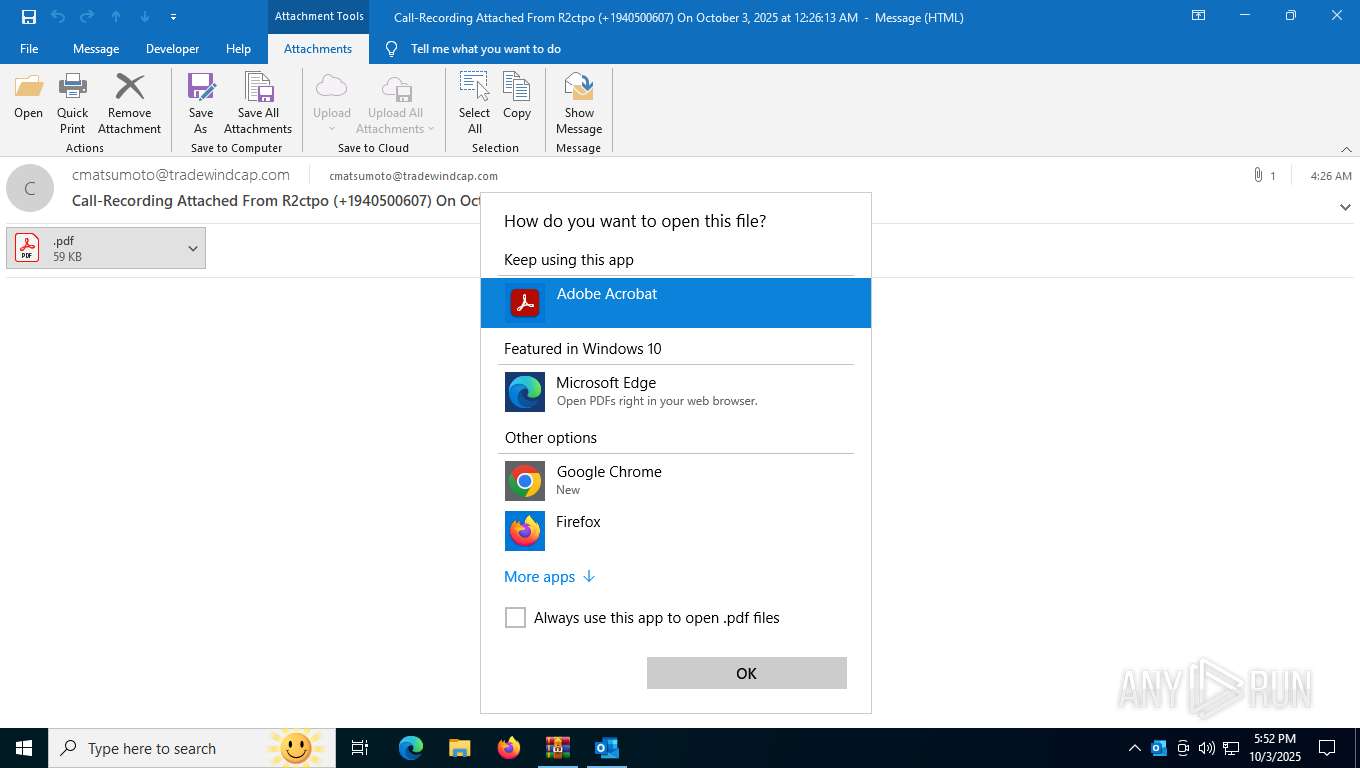The height and width of the screenshot is (768, 1360).
Task: Open the Customize Quick Access Toolbar dropdown
Action: point(174,17)
